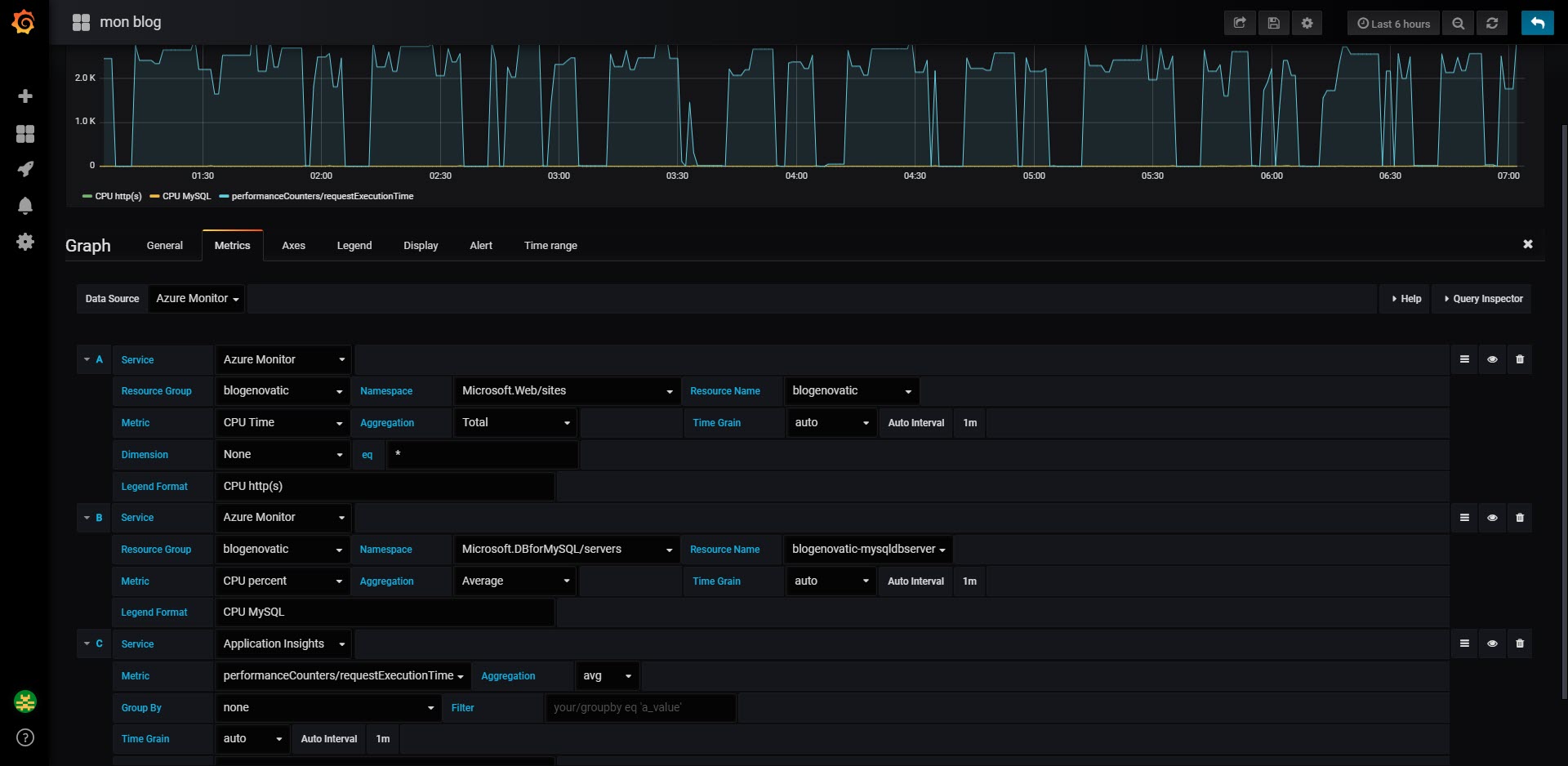The width and height of the screenshot is (1568, 766).
Task: Switch to Display tab
Action: pos(421,246)
